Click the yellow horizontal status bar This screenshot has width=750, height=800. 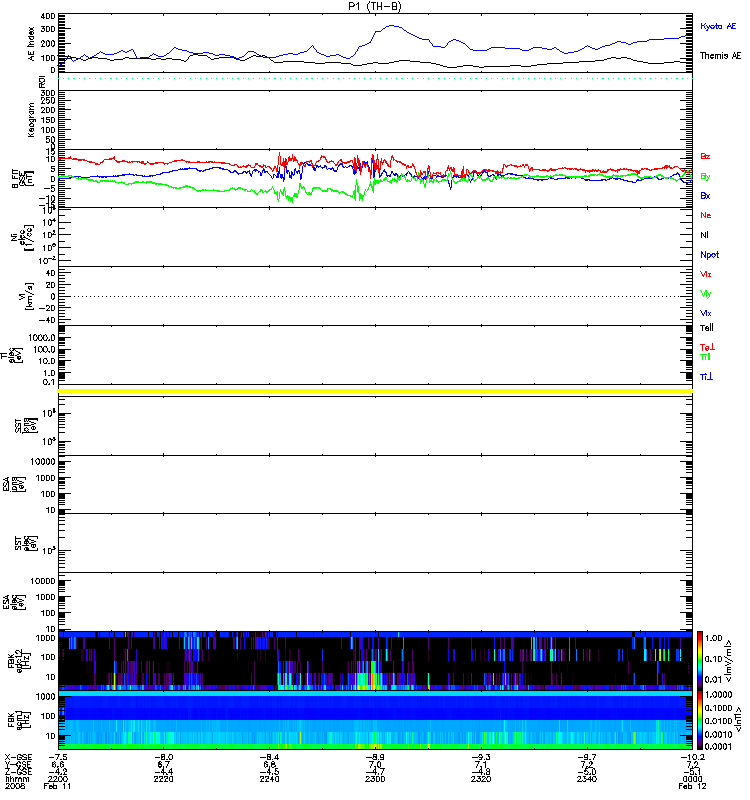pyautogui.click(x=375, y=391)
